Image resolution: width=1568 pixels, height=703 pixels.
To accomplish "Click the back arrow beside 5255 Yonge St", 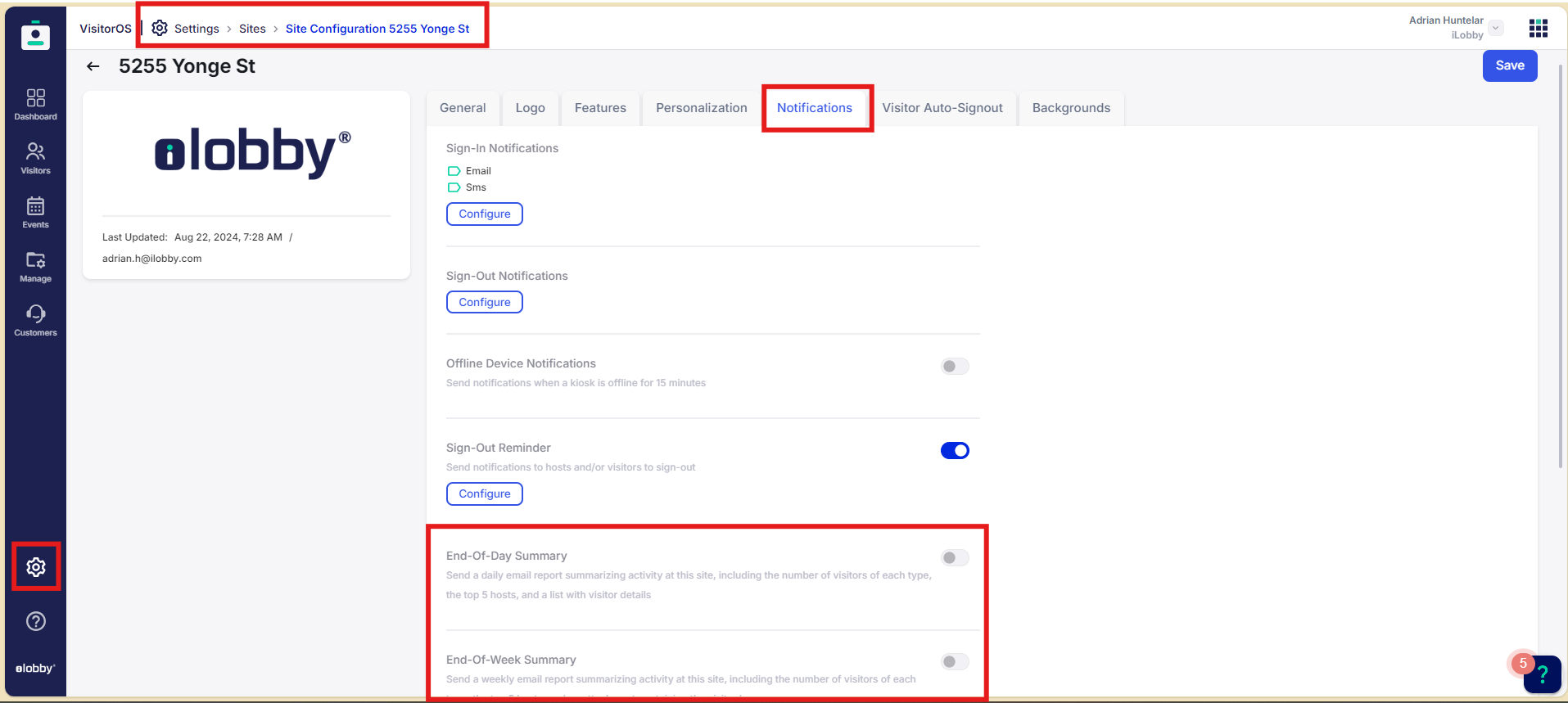I will [x=93, y=66].
